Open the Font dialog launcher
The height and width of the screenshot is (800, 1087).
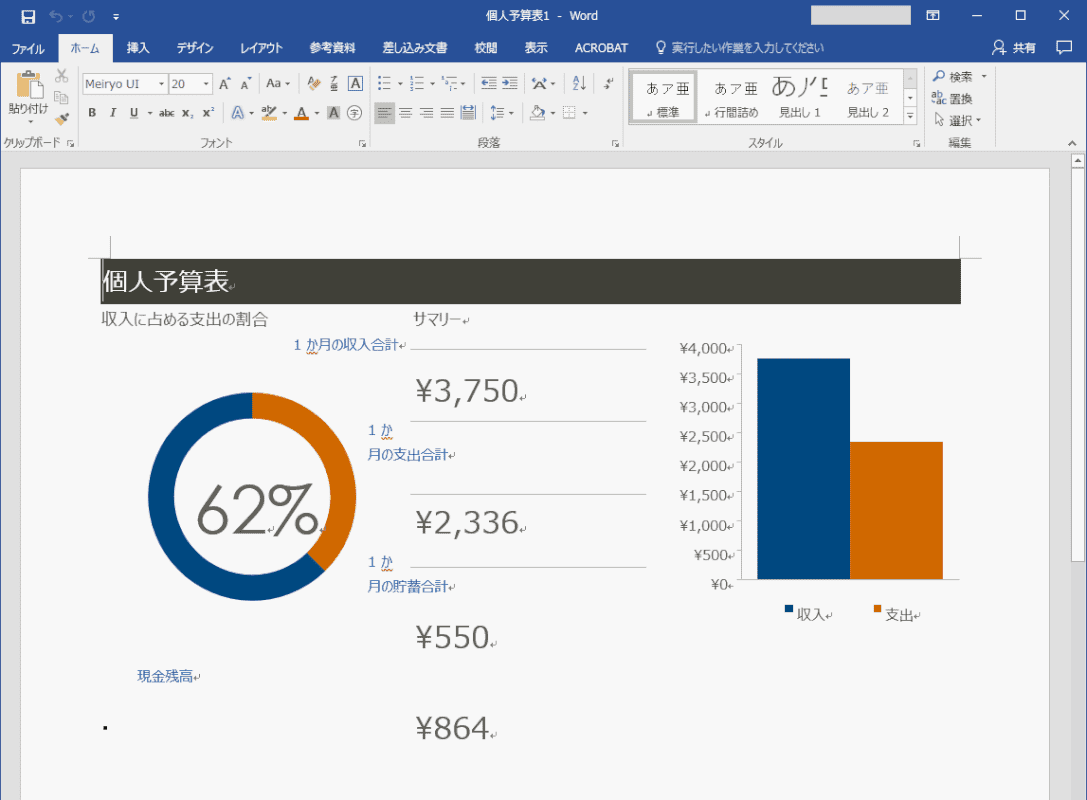point(362,144)
